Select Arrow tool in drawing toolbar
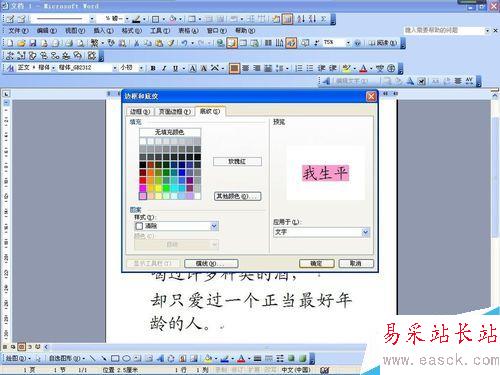Image resolution: width=500 pixels, height=375 pixels. click(x=104, y=359)
